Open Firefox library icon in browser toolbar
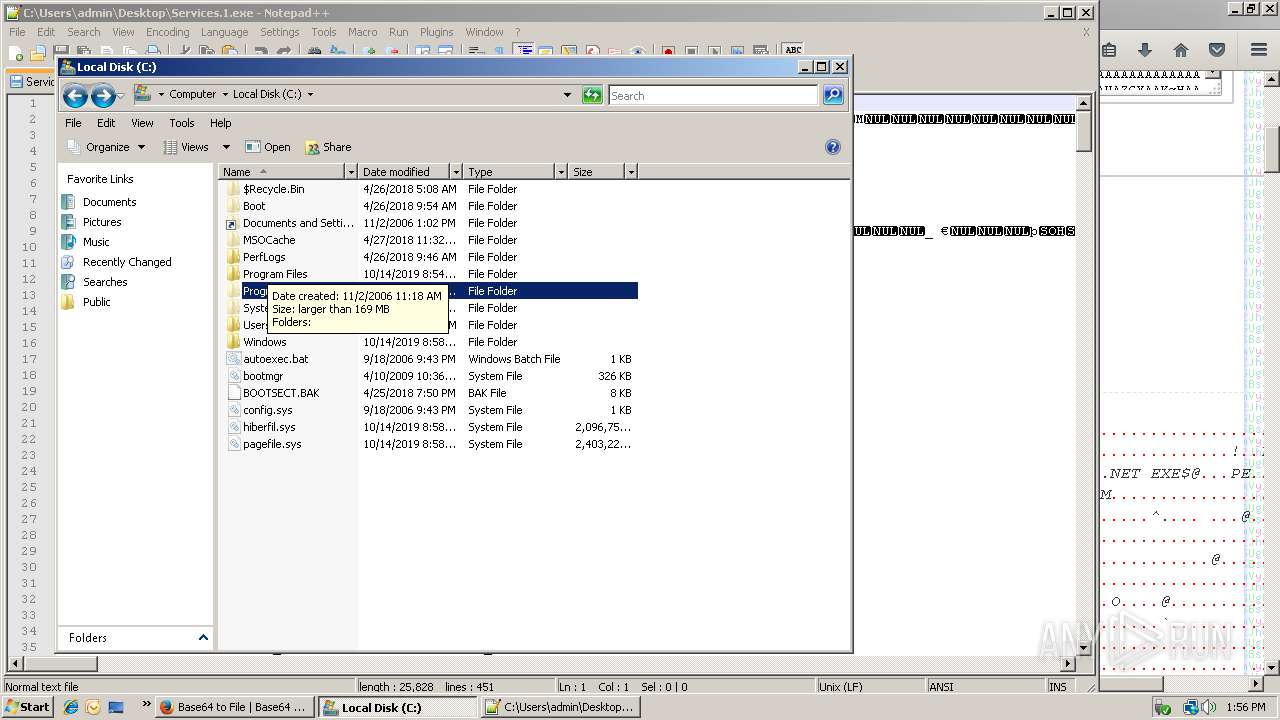This screenshot has width=1280, height=720. click(x=1109, y=50)
